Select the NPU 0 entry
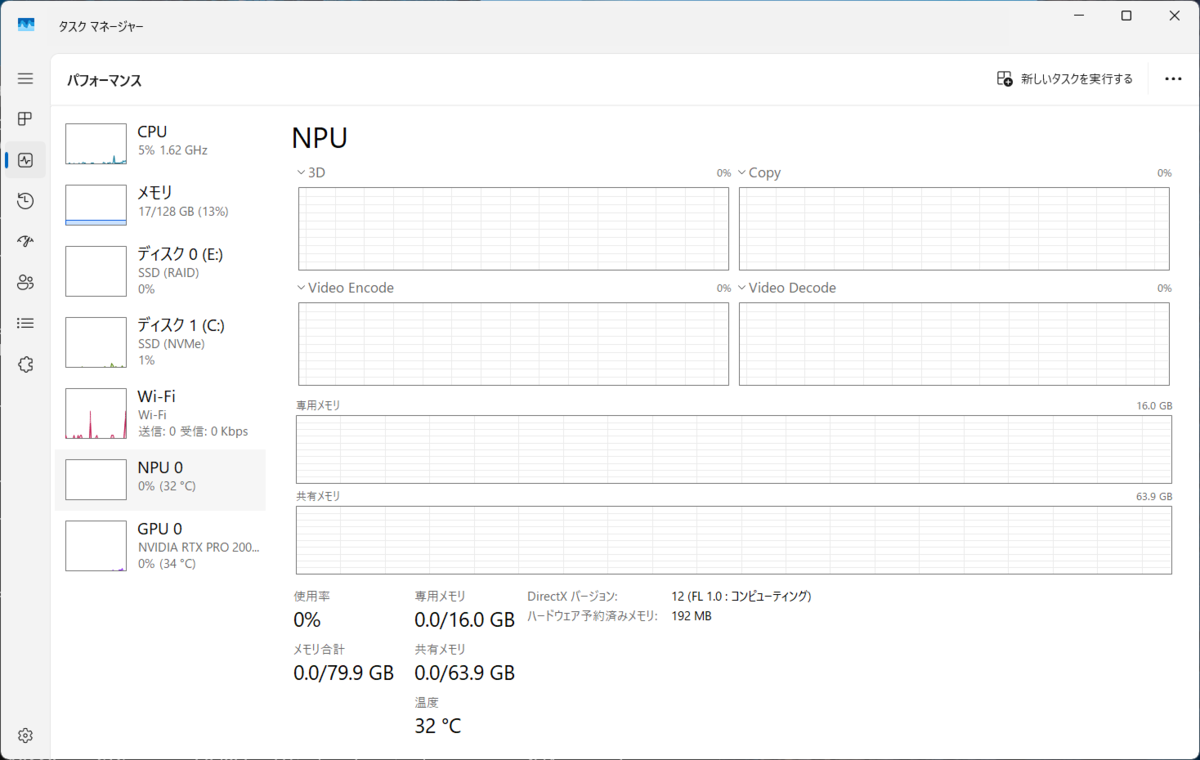 (x=160, y=480)
